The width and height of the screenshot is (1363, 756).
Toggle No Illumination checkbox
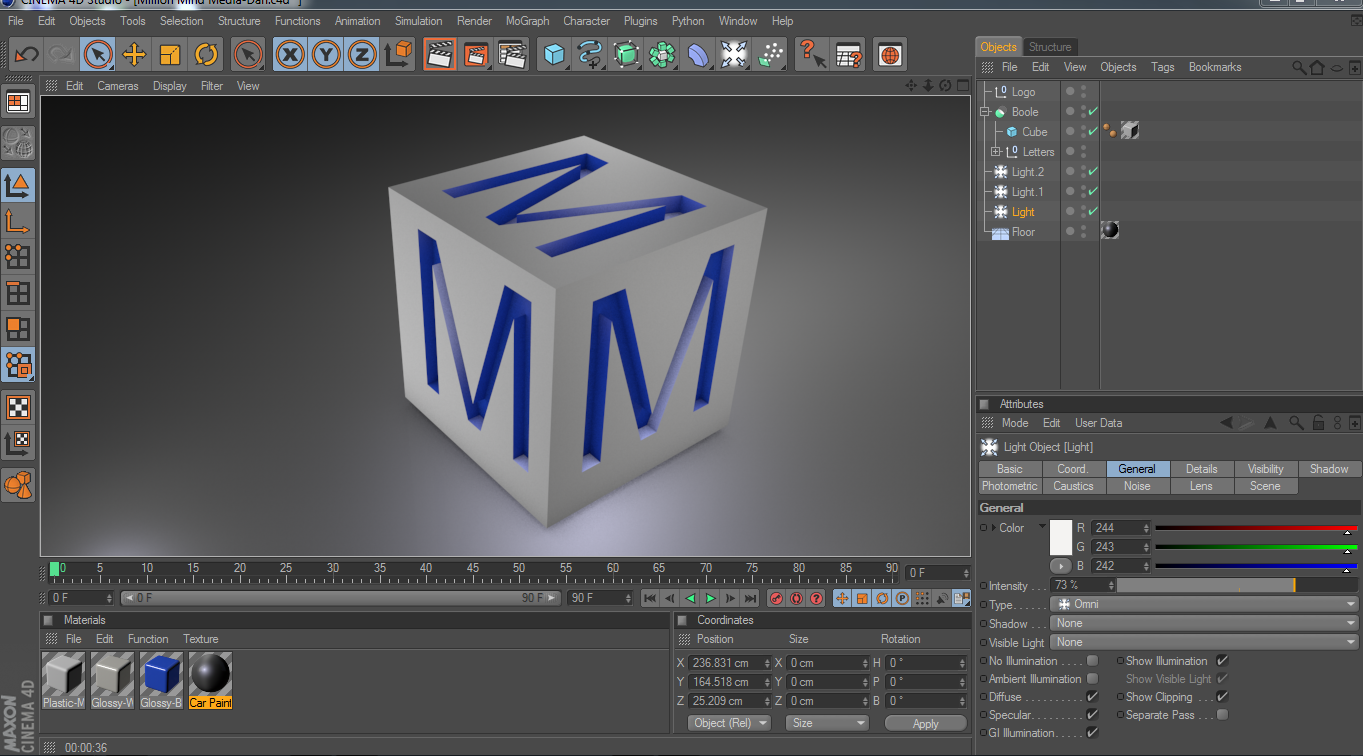coord(1092,661)
